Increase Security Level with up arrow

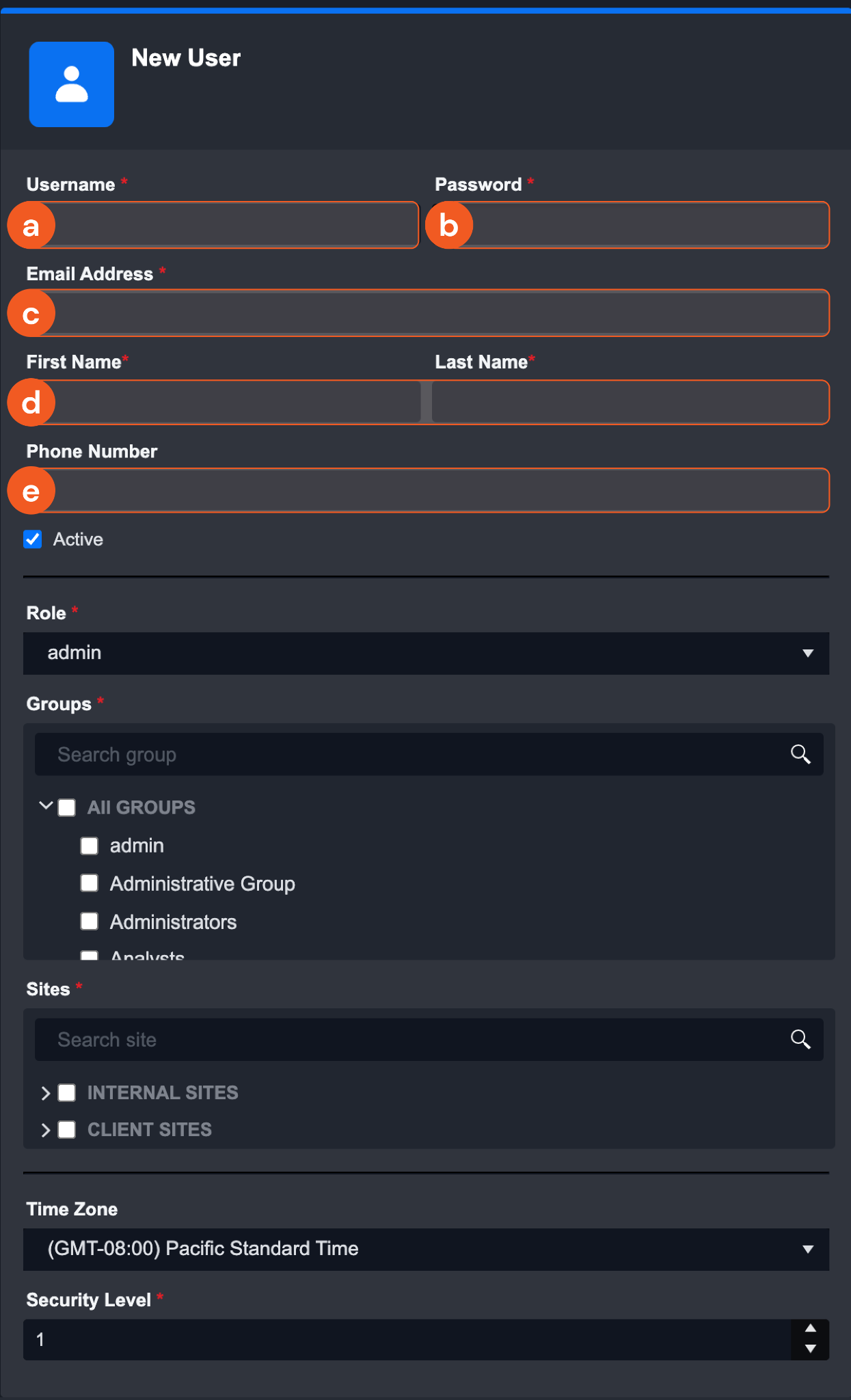pos(811,1328)
